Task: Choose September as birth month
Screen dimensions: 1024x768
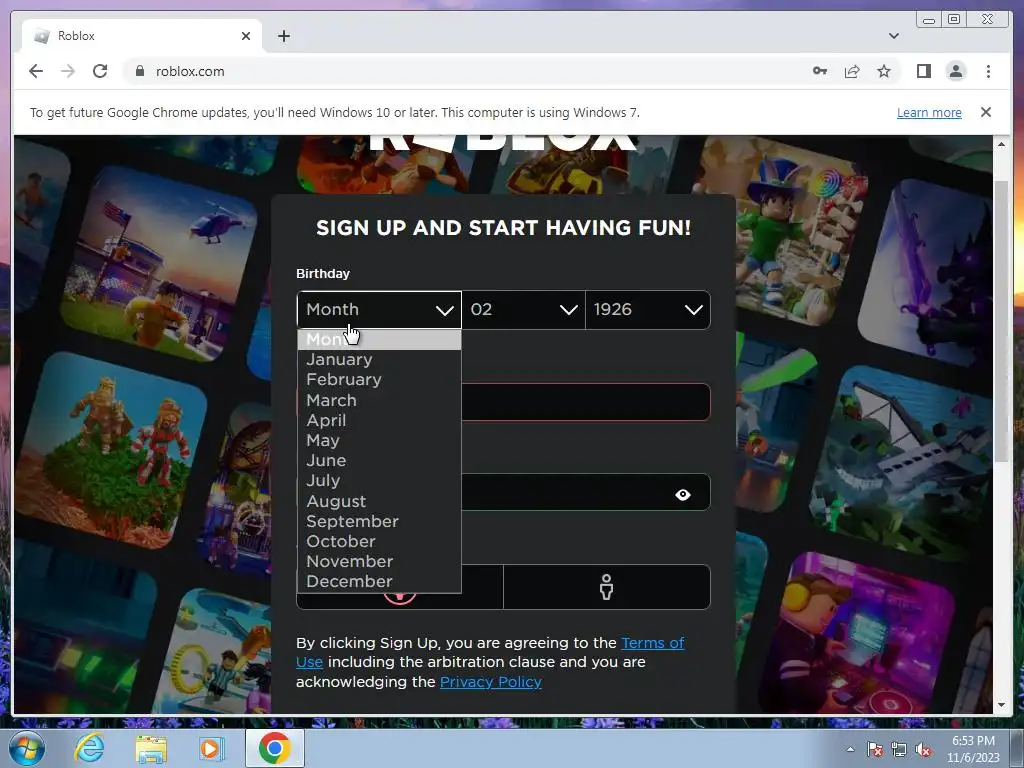Action: (379, 522)
